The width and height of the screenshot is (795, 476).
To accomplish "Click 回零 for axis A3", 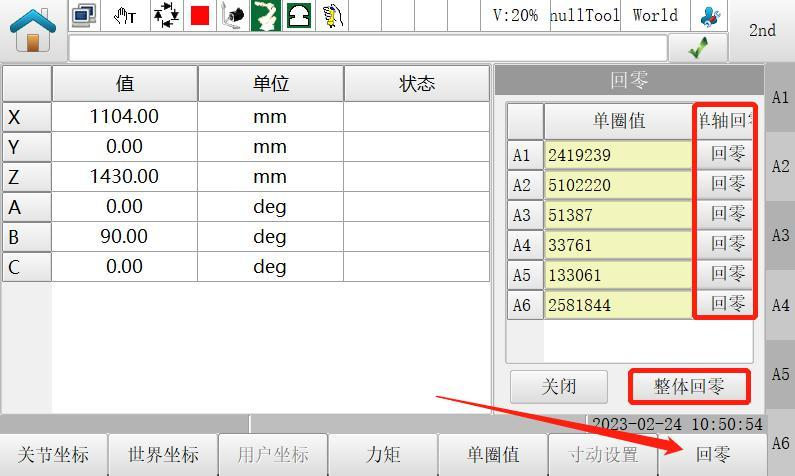I will (x=726, y=214).
